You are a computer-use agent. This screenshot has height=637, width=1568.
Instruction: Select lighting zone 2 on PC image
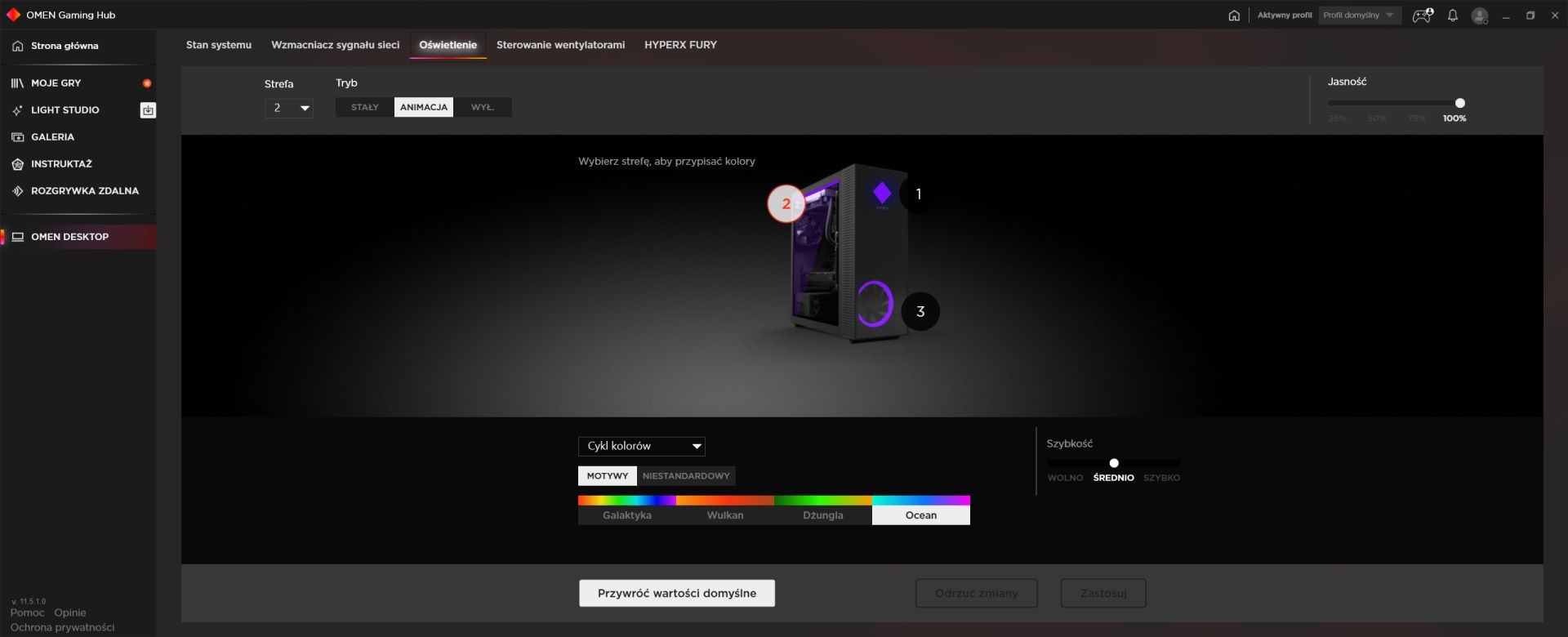pyautogui.click(x=786, y=204)
